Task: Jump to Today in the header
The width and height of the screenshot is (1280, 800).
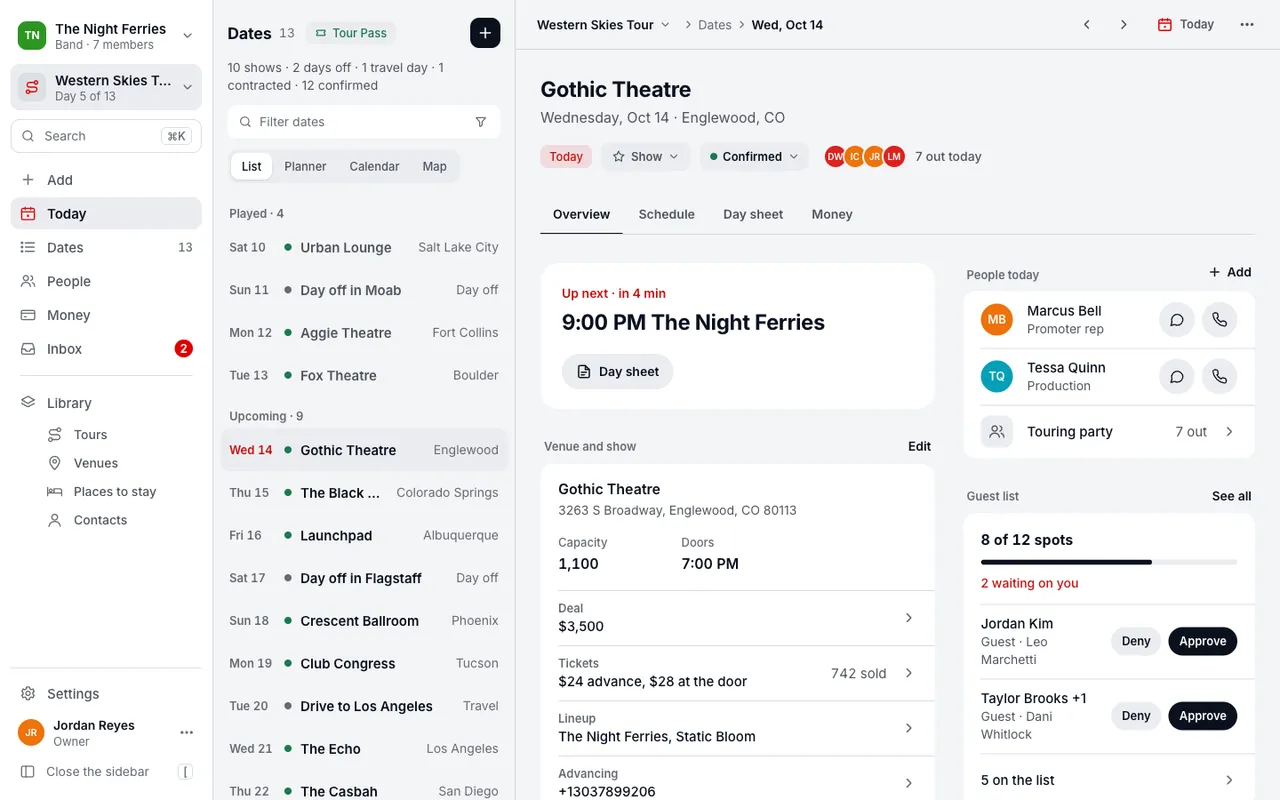Action: point(1186,25)
